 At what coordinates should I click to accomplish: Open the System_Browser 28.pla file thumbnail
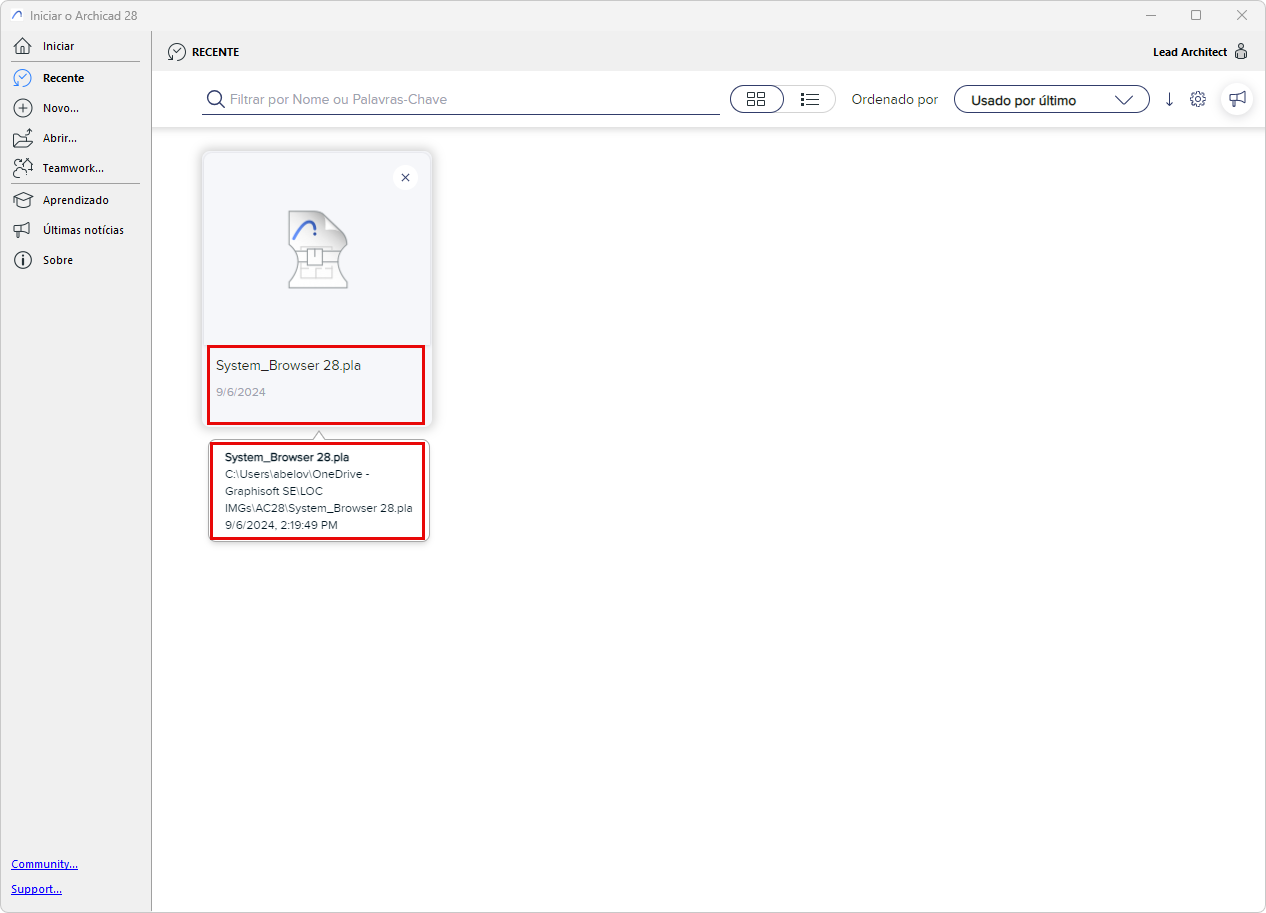pyautogui.click(x=317, y=250)
